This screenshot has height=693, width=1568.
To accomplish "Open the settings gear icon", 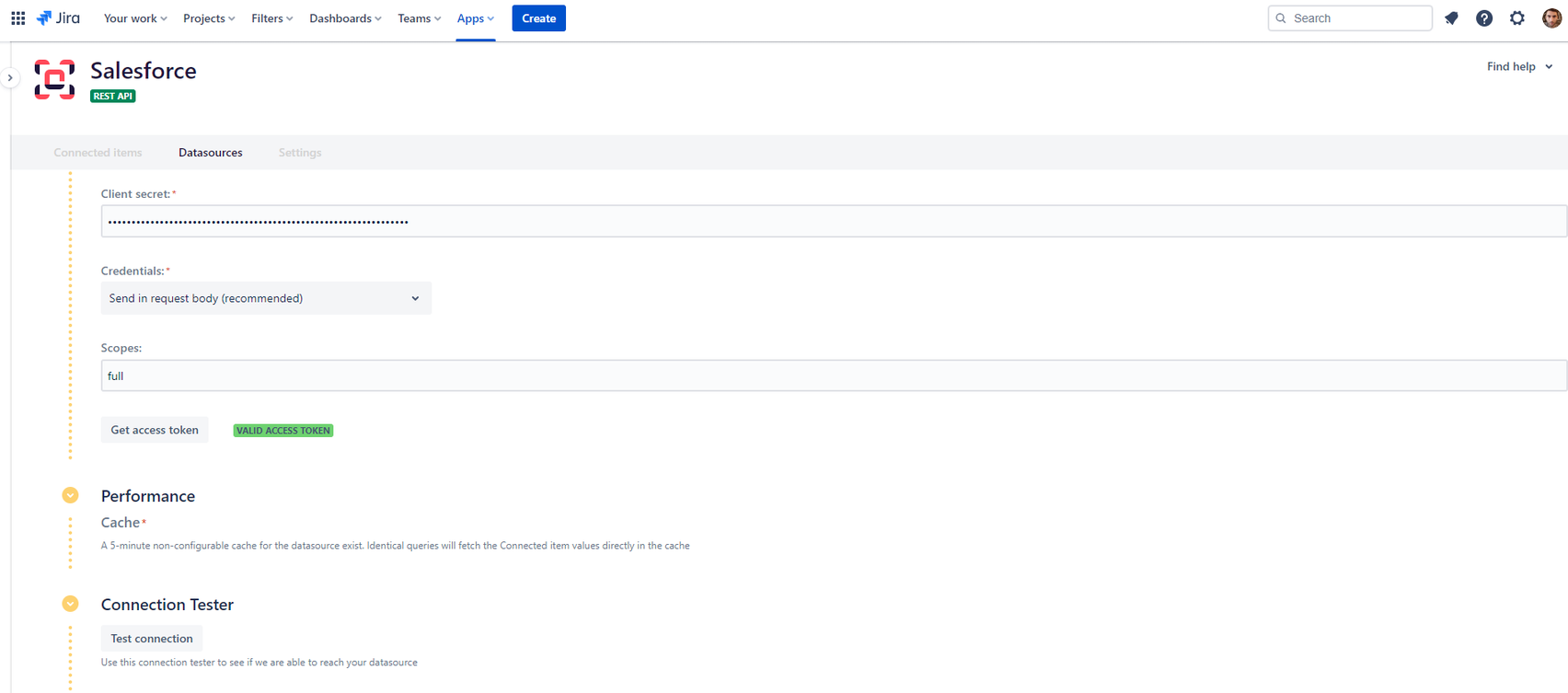I will [1516, 18].
